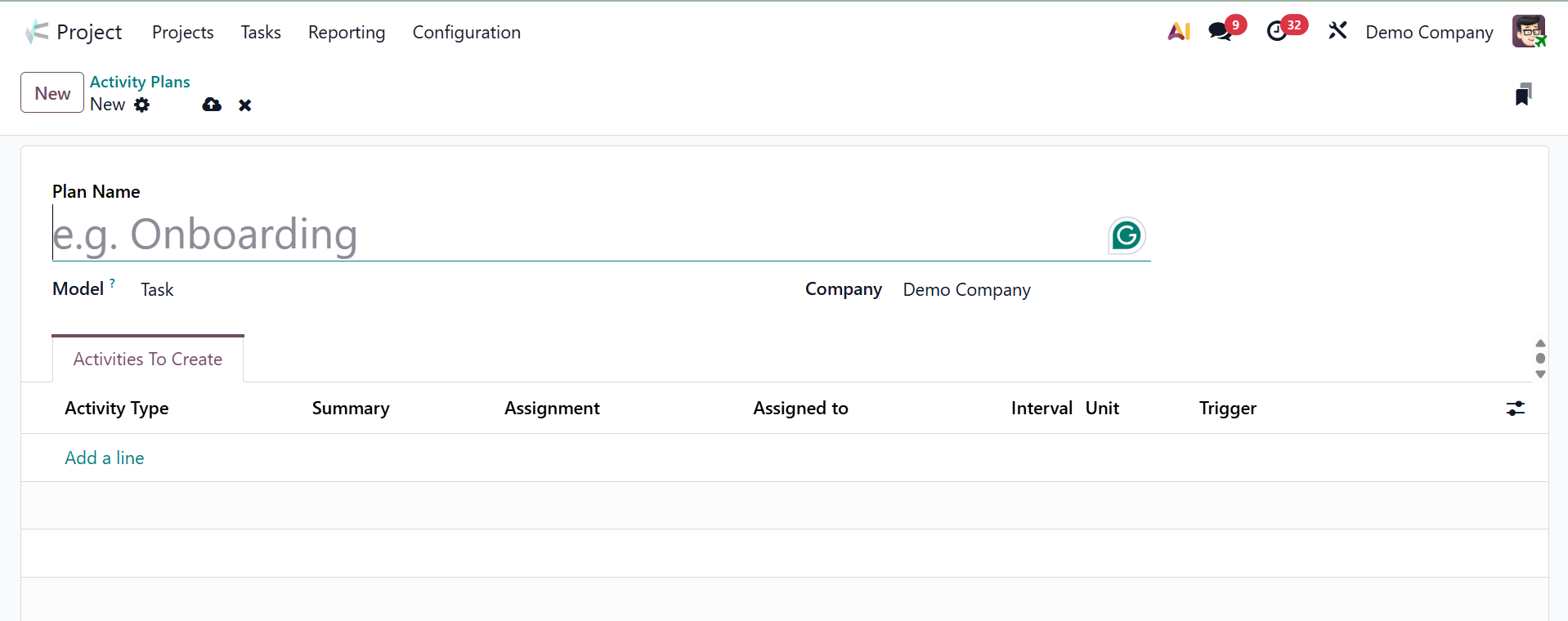Click the user avatar picture
This screenshot has height=621, width=1568.
pyautogui.click(x=1528, y=32)
